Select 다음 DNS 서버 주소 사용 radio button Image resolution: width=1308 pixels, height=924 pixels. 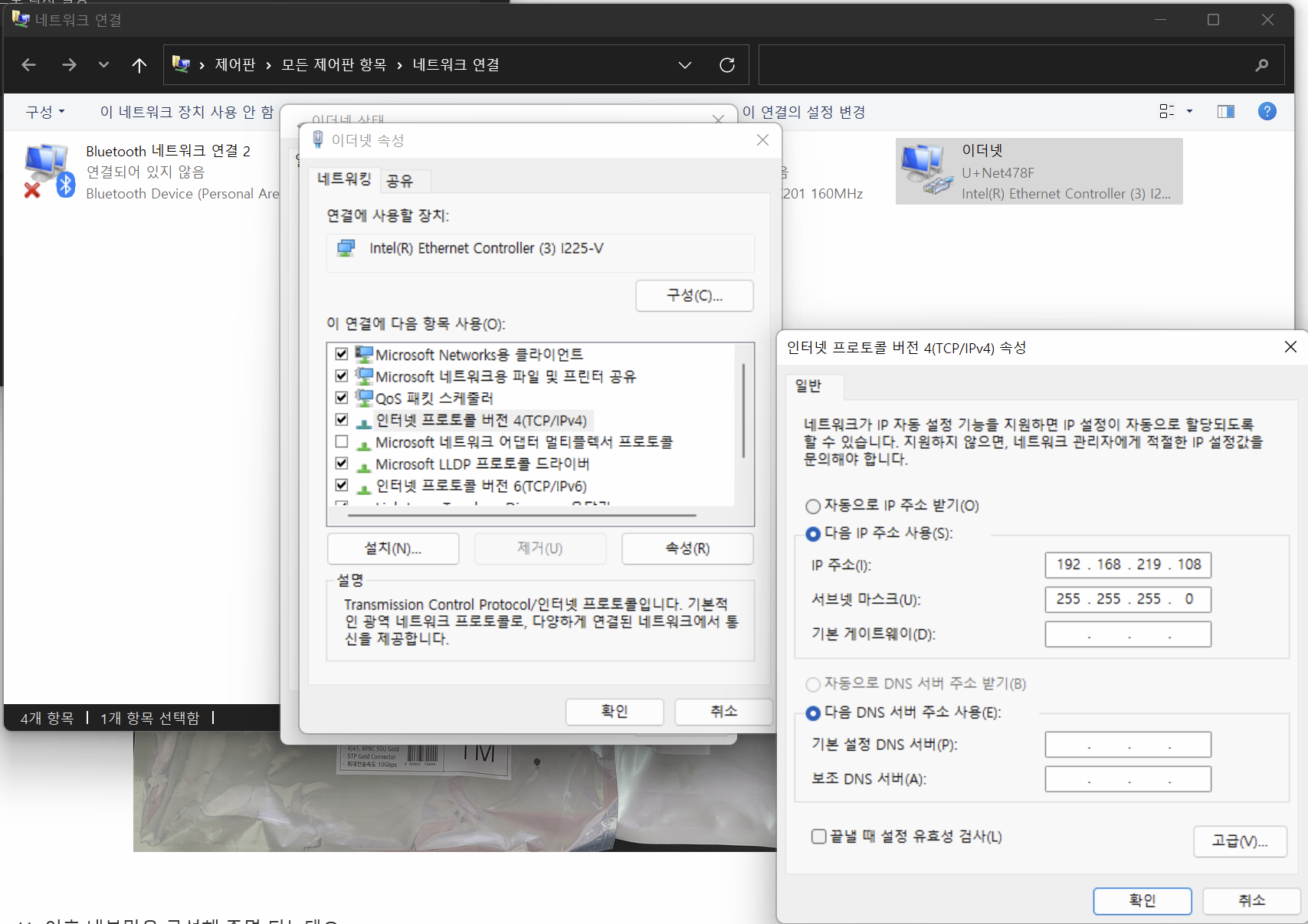pyautogui.click(x=813, y=713)
